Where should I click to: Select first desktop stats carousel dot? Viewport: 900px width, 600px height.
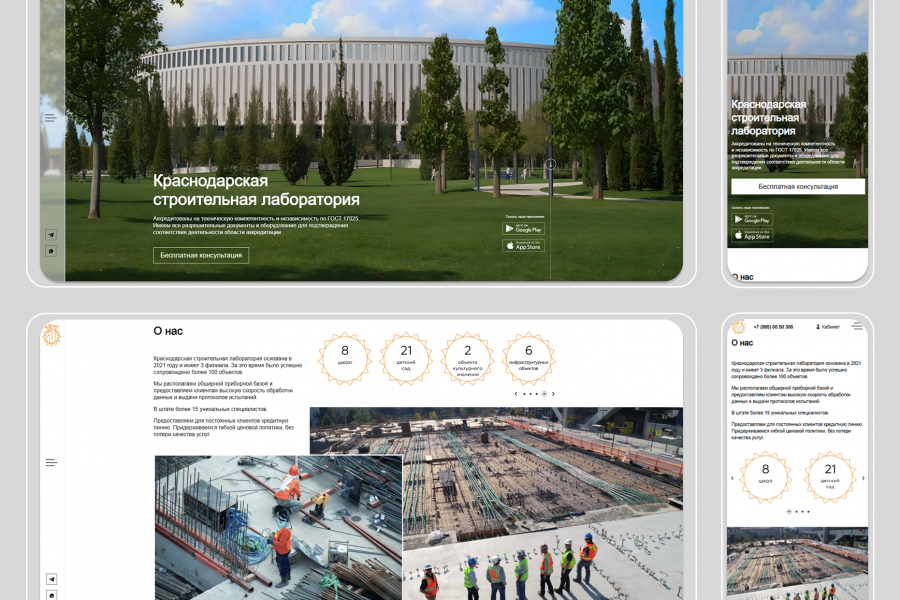pyautogui.click(x=525, y=394)
